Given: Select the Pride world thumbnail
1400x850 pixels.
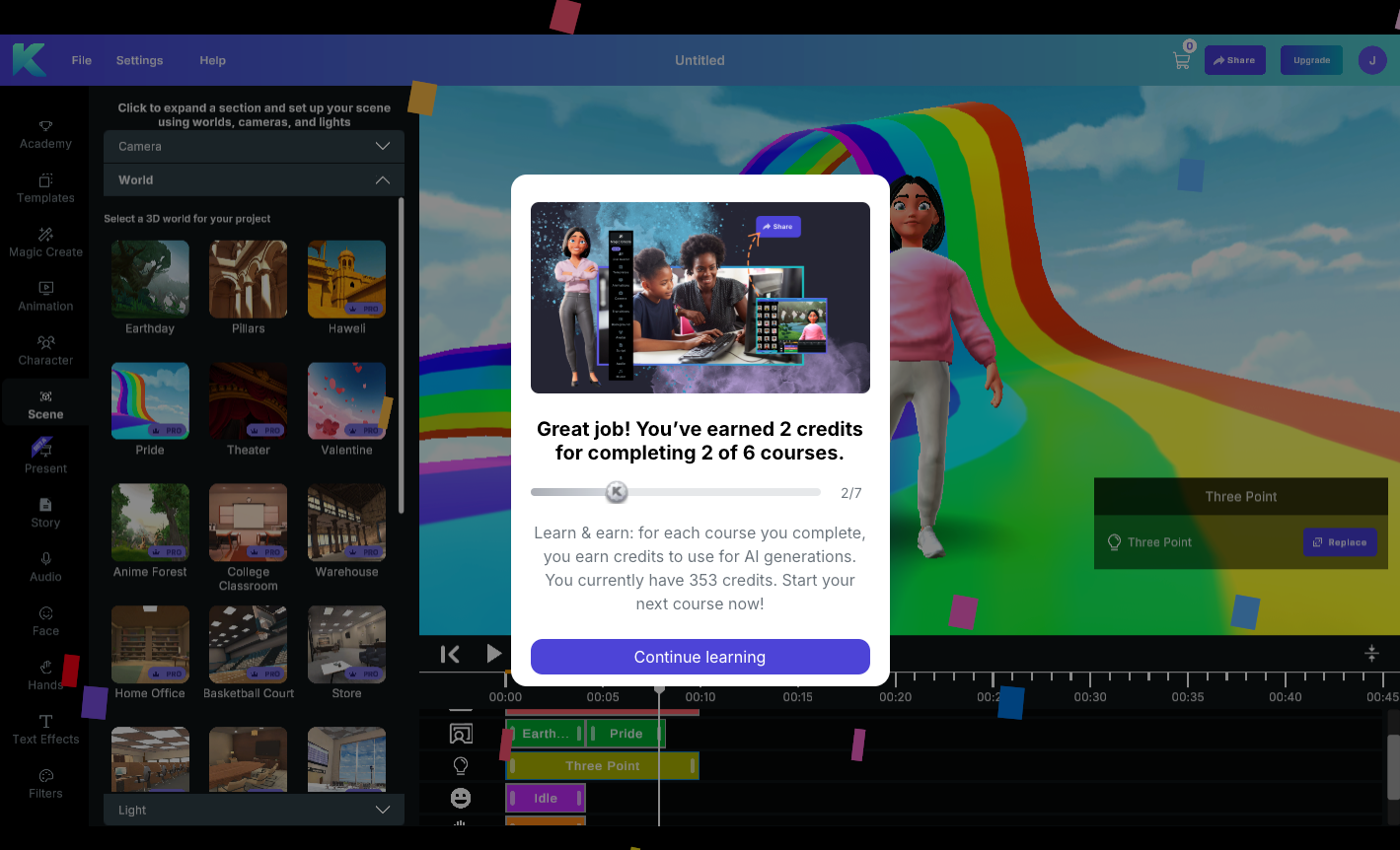Looking at the screenshot, I should 150,400.
